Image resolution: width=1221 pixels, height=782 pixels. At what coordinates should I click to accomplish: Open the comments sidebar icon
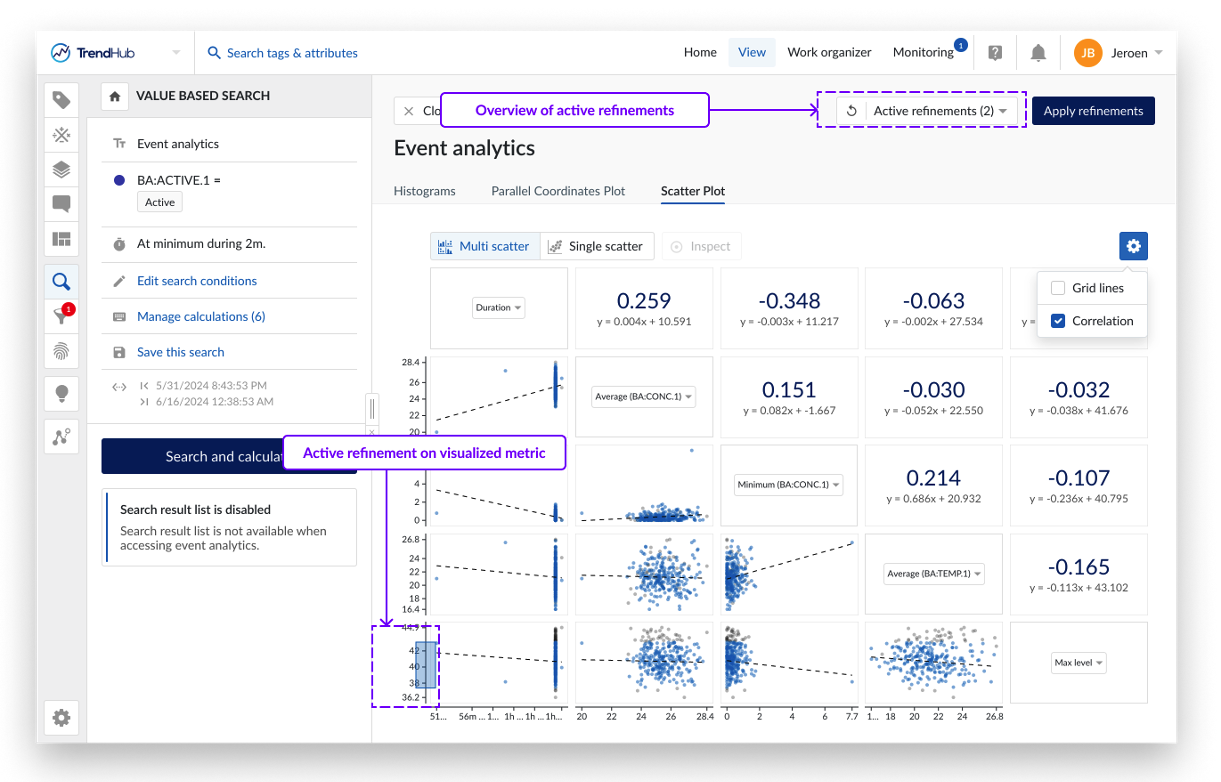coord(61,204)
